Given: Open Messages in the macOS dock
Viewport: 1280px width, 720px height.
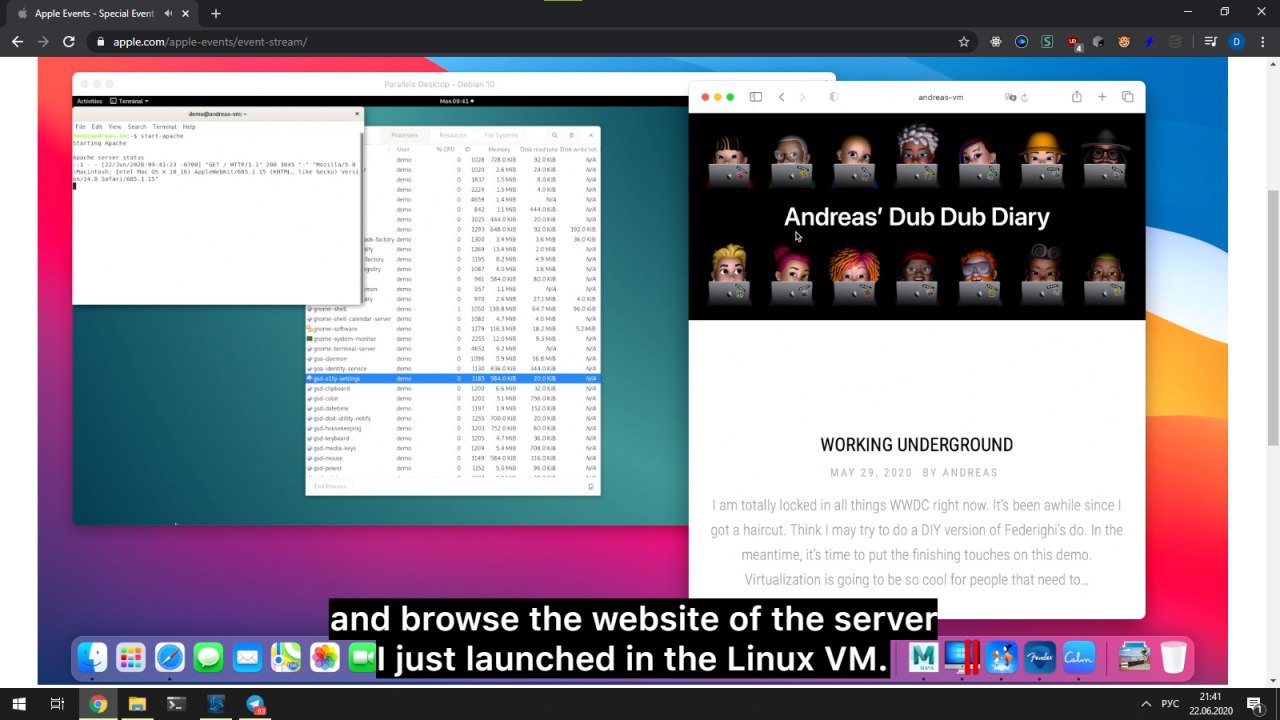Looking at the screenshot, I should (208, 657).
